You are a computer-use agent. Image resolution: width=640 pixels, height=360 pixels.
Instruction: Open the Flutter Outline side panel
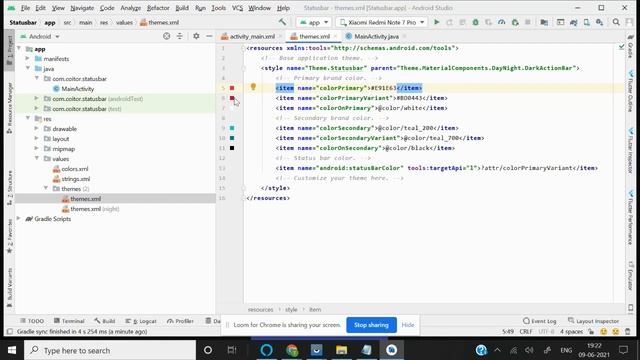pos(631,91)
